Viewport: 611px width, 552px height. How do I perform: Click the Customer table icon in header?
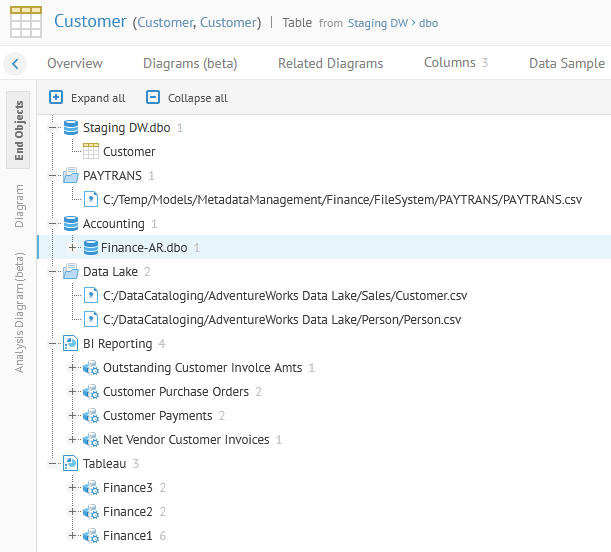tap(25, 22)
